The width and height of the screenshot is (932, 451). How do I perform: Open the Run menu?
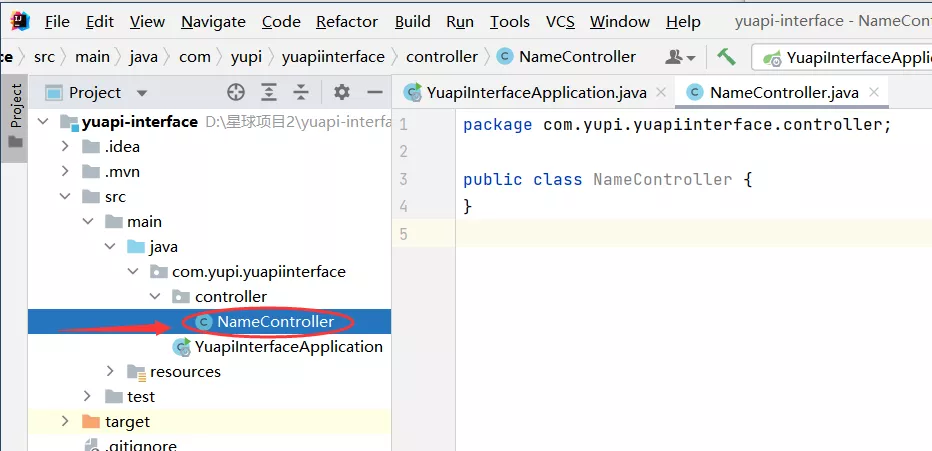pyautogui.click(x=460, y=22)
